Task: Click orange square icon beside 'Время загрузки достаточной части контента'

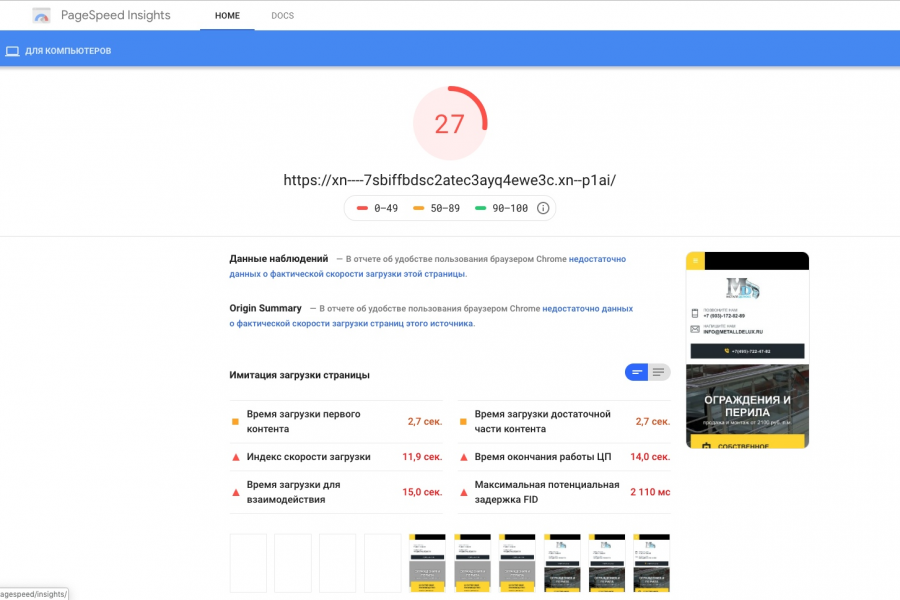Action: click(x=463, y=421)
